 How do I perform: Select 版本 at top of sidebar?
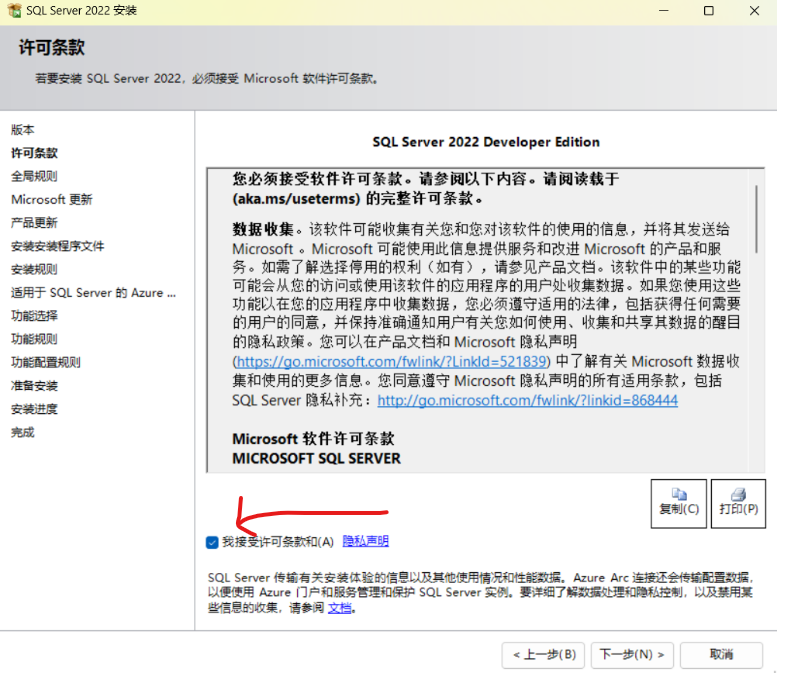click(x=21, y=130)
